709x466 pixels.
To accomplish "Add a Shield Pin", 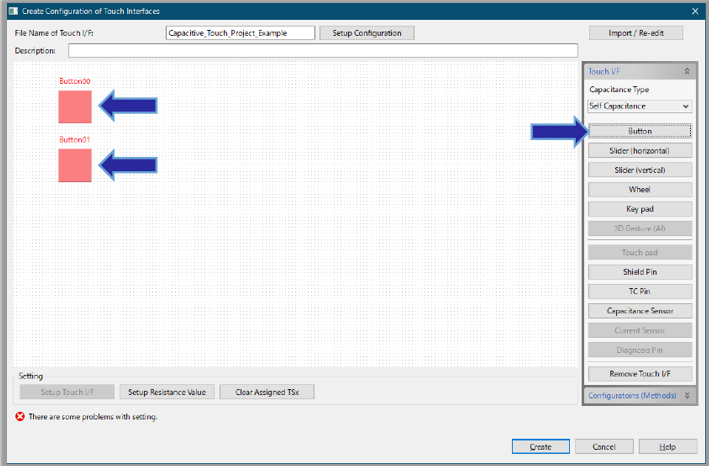I will (640, 272).
